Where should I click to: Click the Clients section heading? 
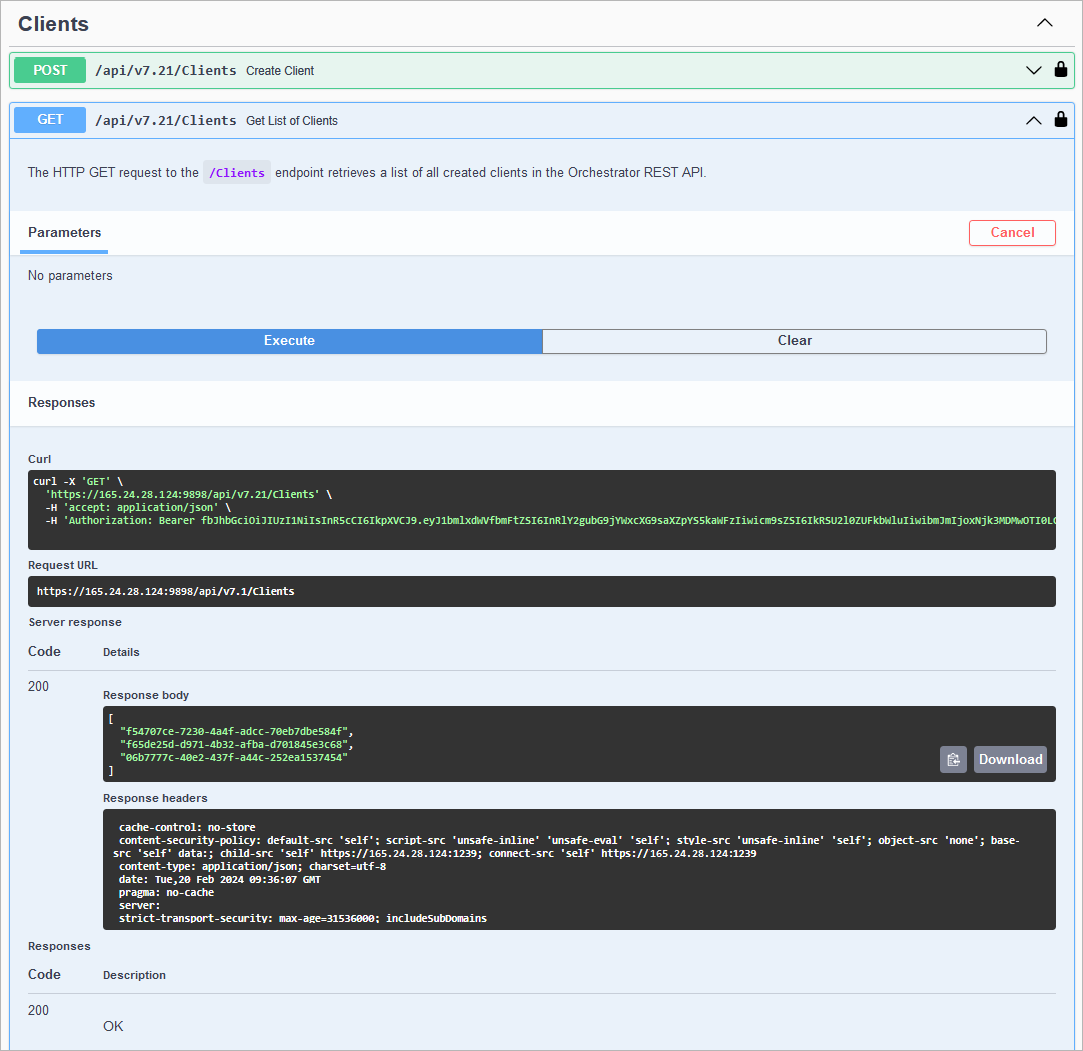tap(54, 24)
